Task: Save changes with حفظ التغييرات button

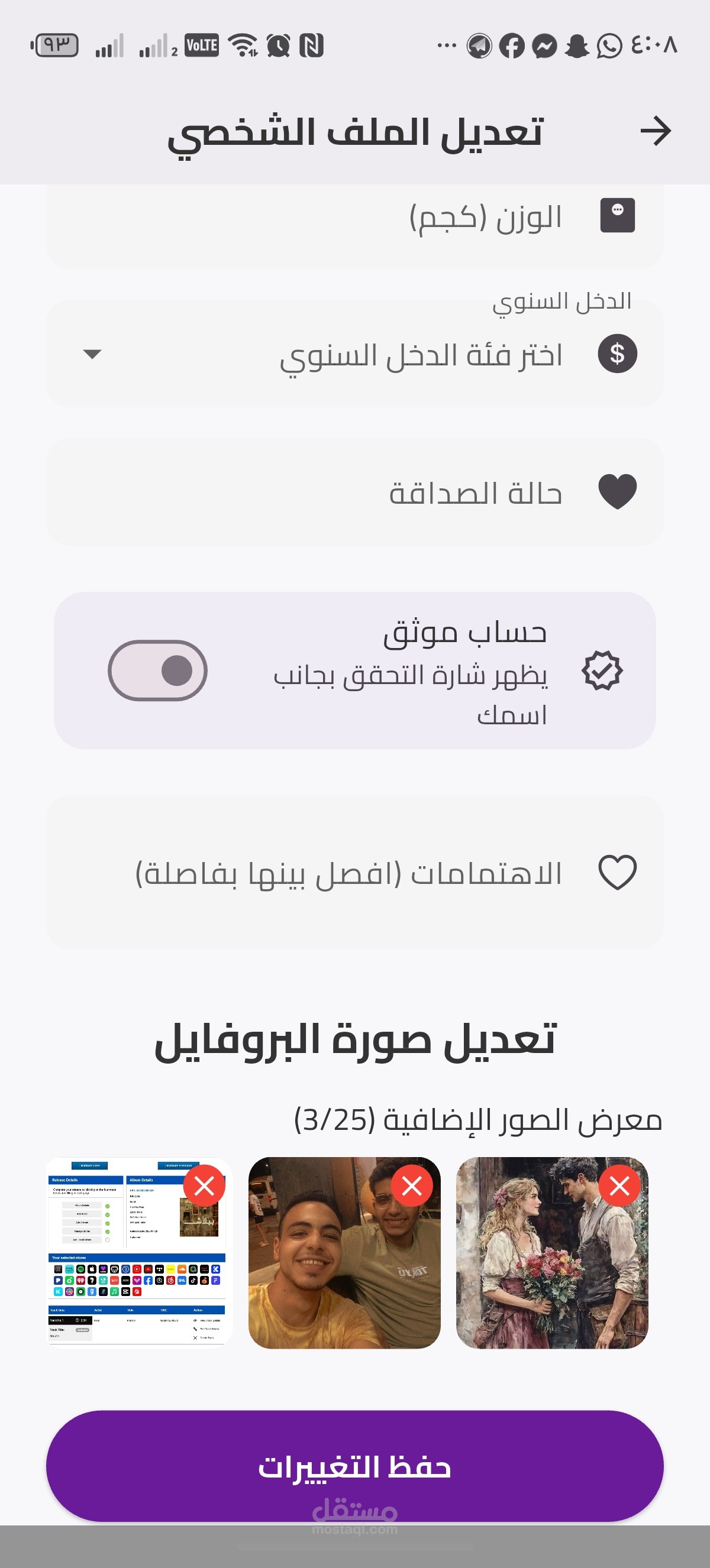Action: (355, 1466)
